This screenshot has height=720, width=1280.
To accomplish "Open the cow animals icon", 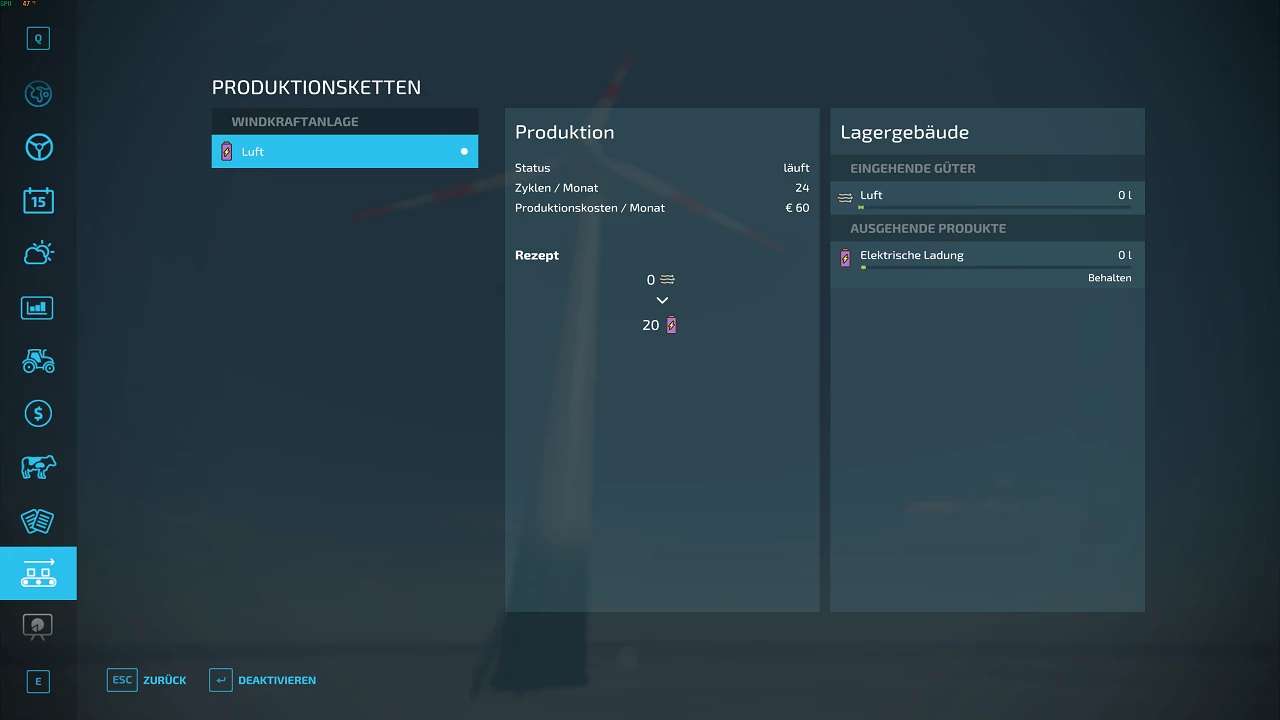I will pos(38,467).
